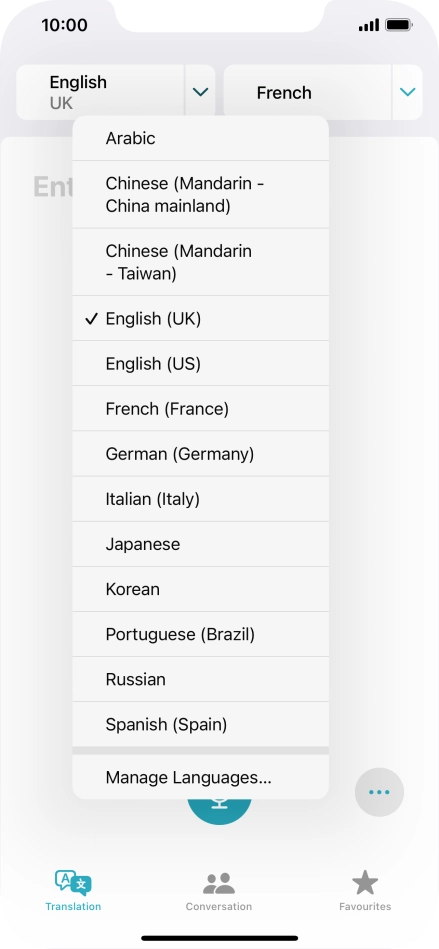Pick Italian (Italy) option

coord(200,499)
